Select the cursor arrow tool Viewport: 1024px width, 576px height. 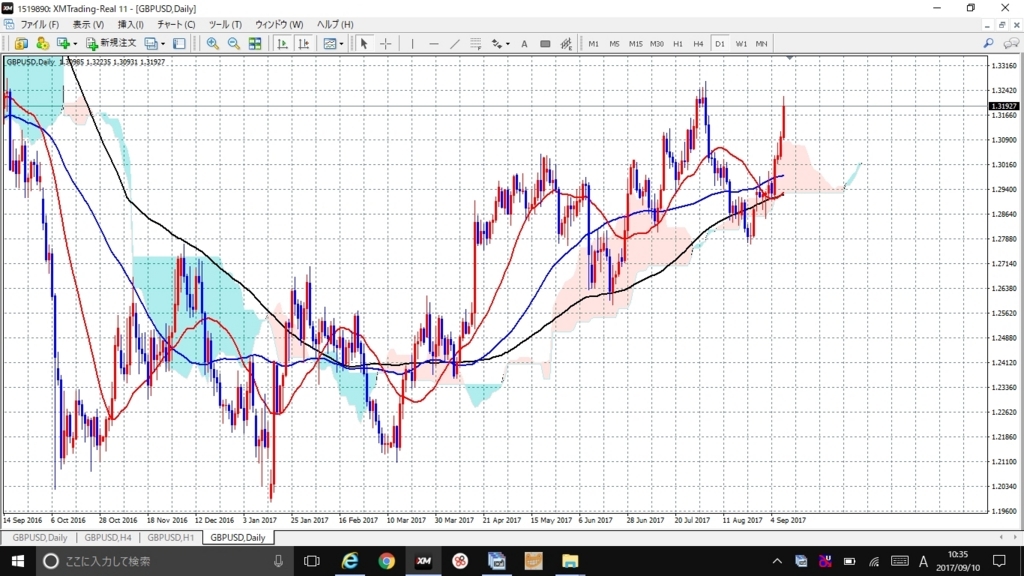pyautogui.click(x=364, y=44)
